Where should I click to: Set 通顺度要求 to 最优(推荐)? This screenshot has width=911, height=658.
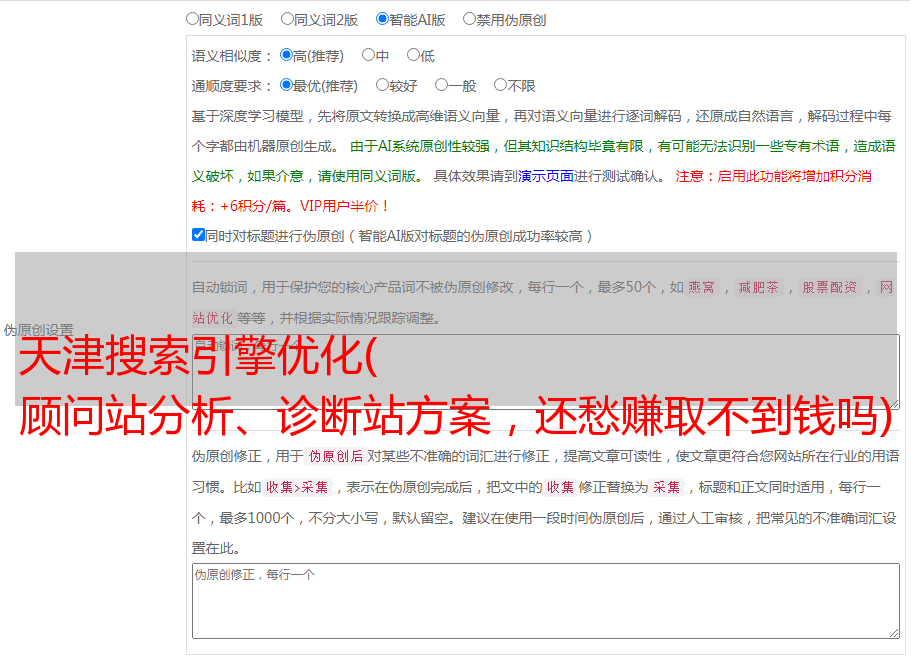point(286,85)
